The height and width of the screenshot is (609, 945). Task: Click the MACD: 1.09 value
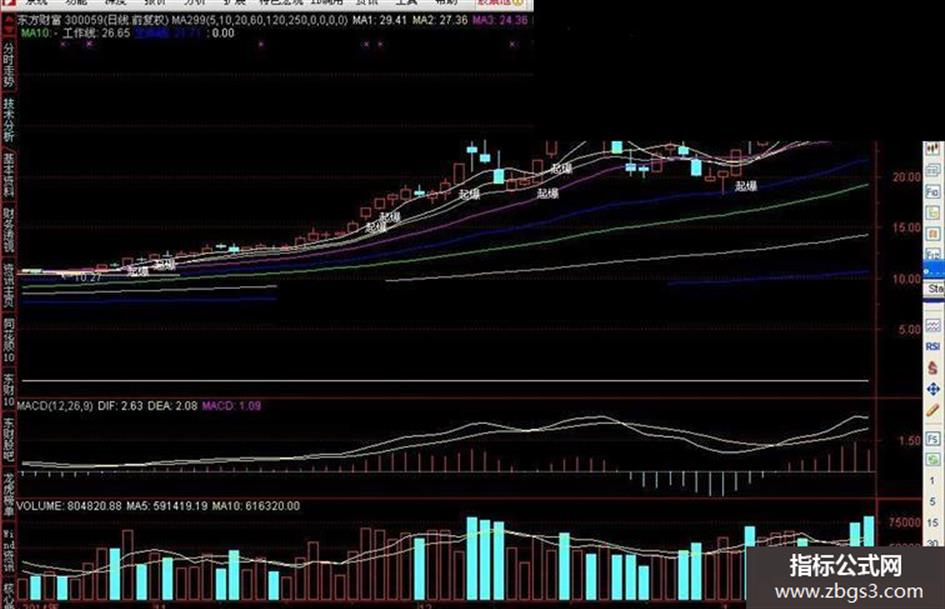point(231,406)
